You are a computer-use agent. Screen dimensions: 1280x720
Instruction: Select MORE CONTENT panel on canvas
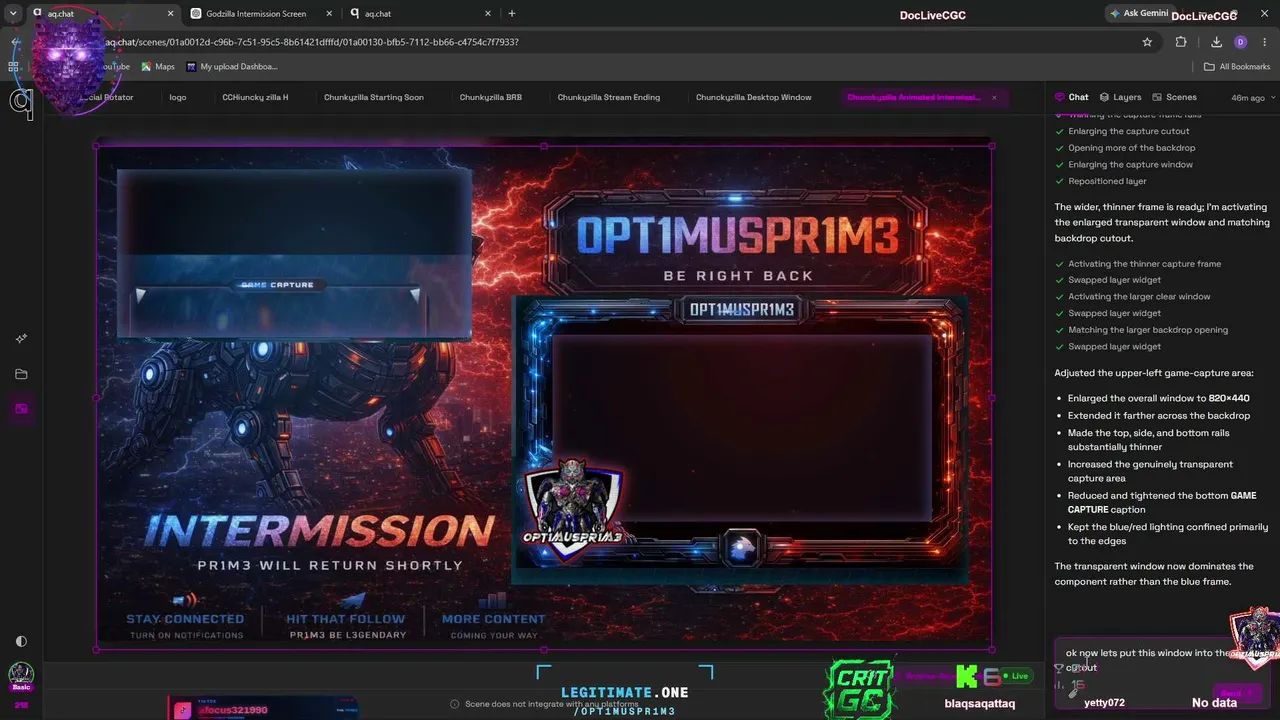(x=494, y=616)
